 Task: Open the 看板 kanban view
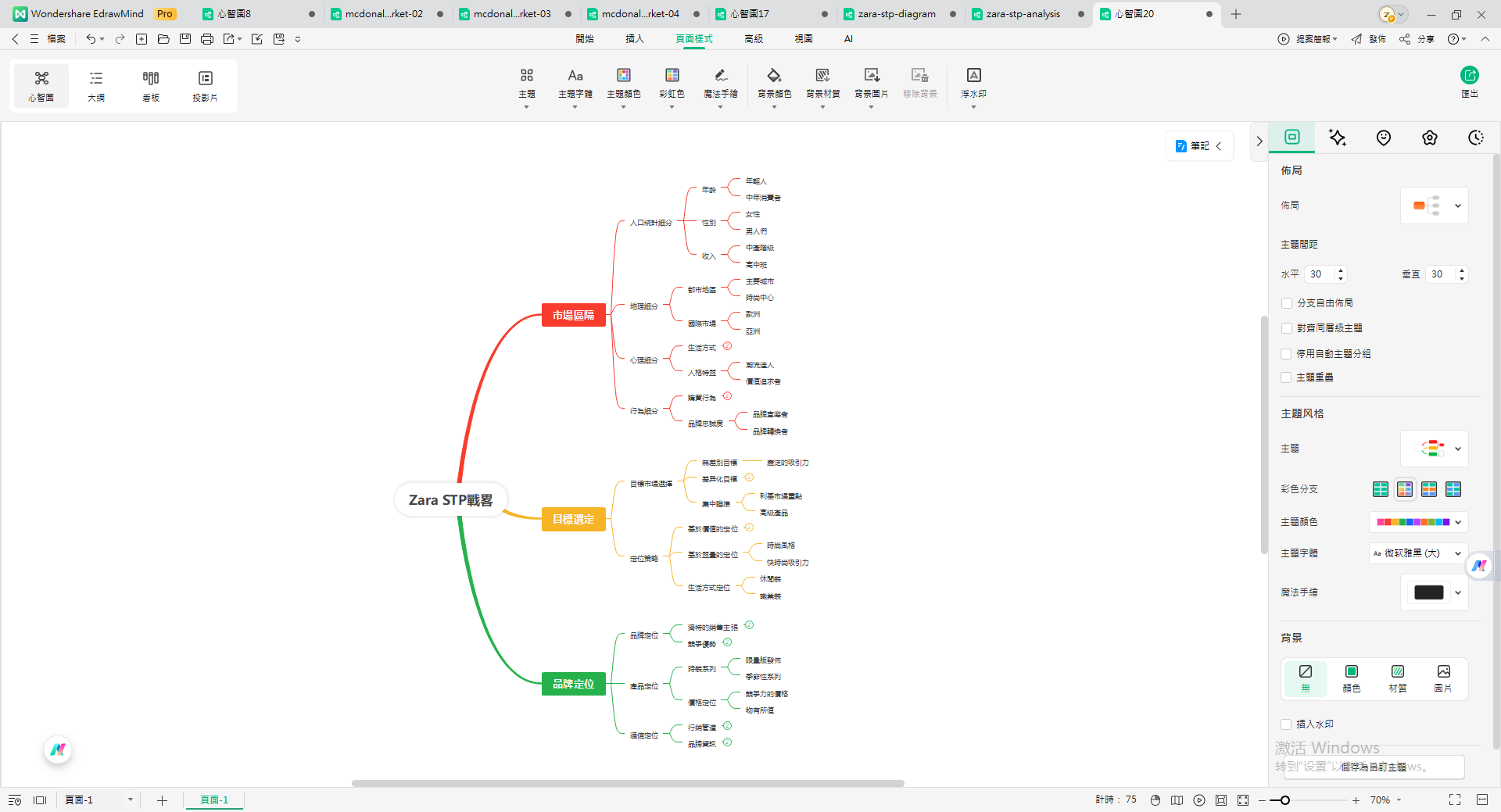(151, 85)
